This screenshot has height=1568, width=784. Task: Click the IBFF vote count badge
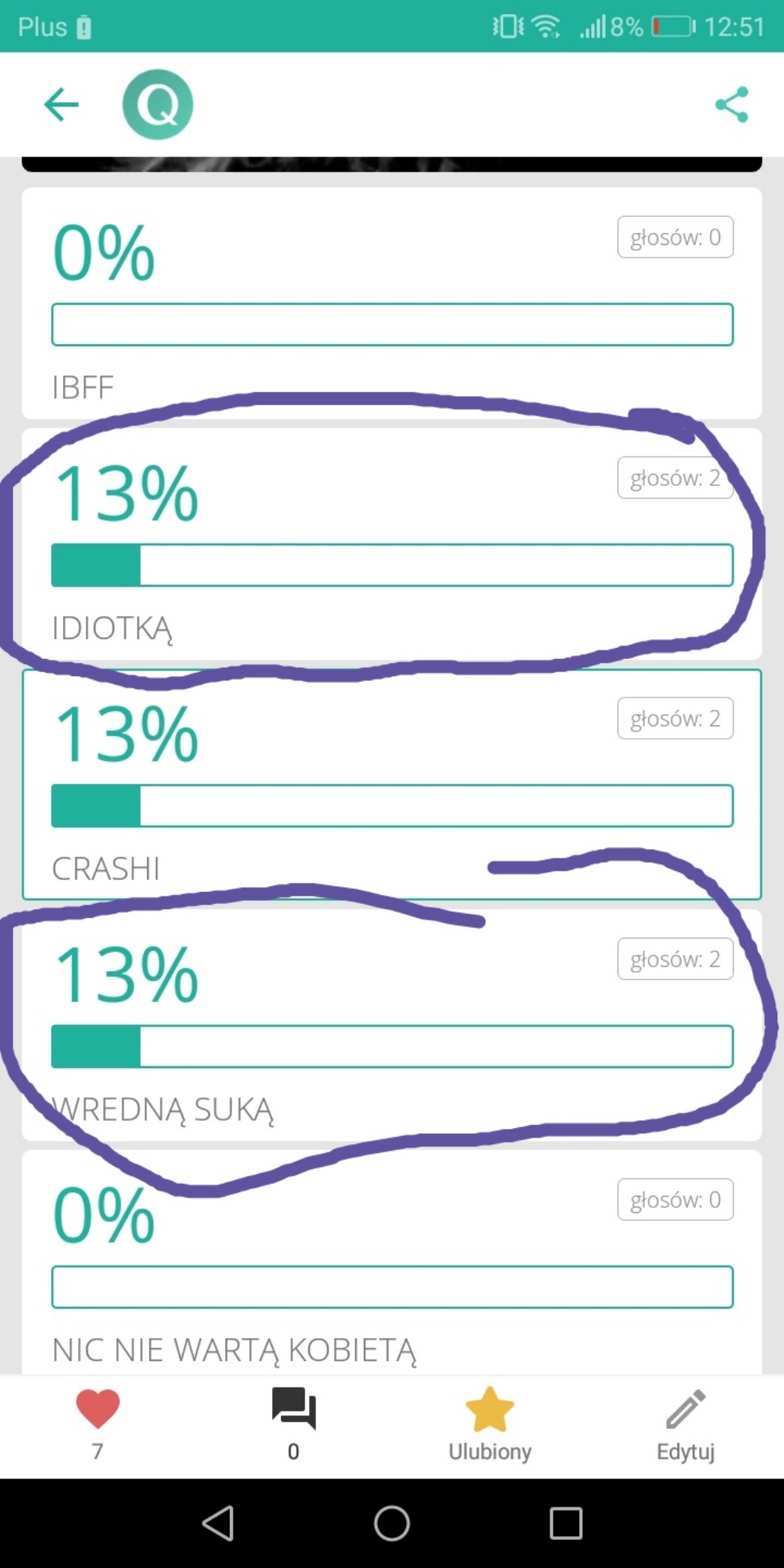pos(675,237)
